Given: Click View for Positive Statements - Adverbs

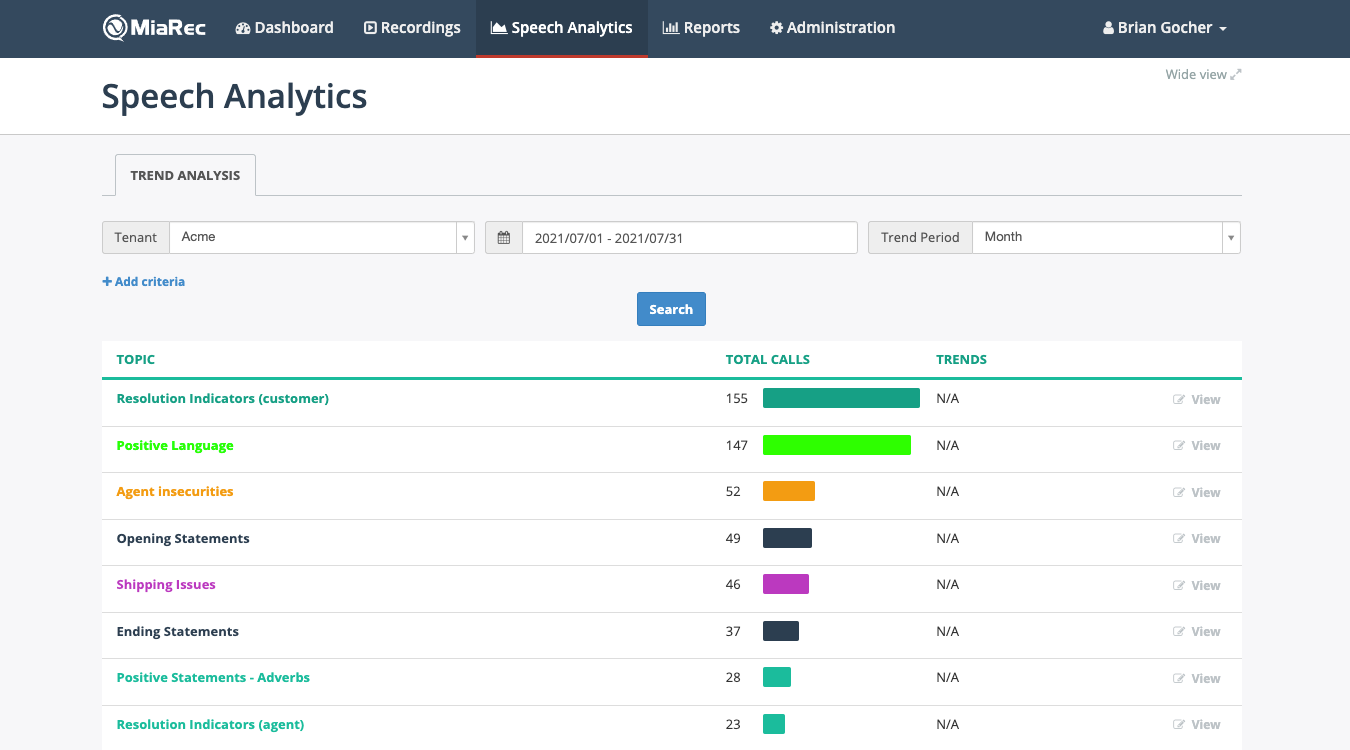Looking at the screenshot, I should coord(1197,678).
